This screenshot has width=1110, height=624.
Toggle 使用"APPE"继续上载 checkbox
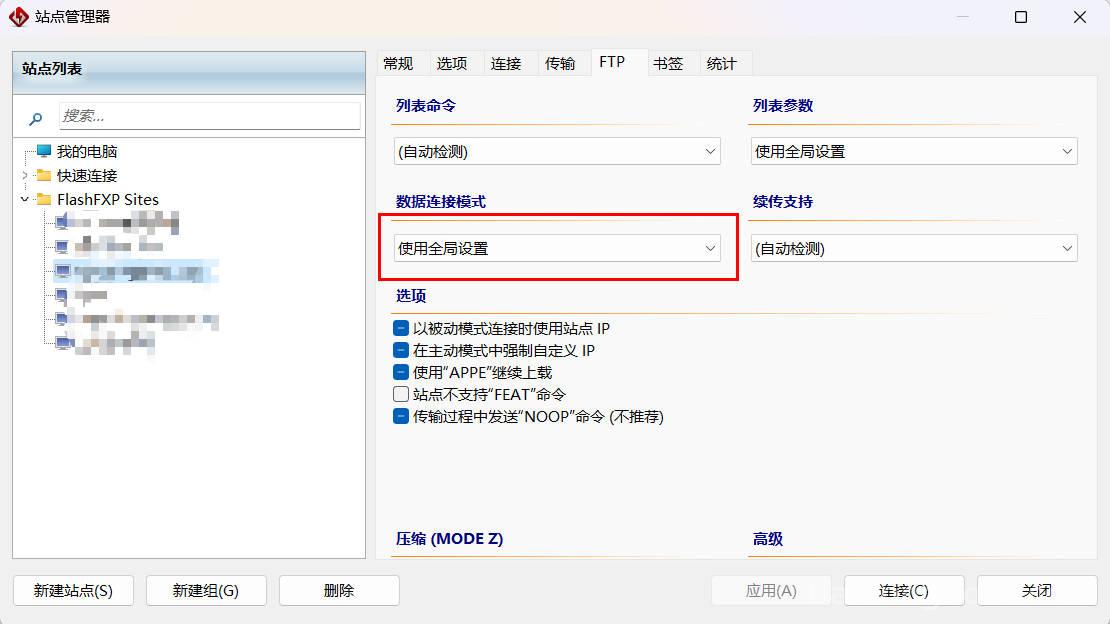[x=401, y=372]
